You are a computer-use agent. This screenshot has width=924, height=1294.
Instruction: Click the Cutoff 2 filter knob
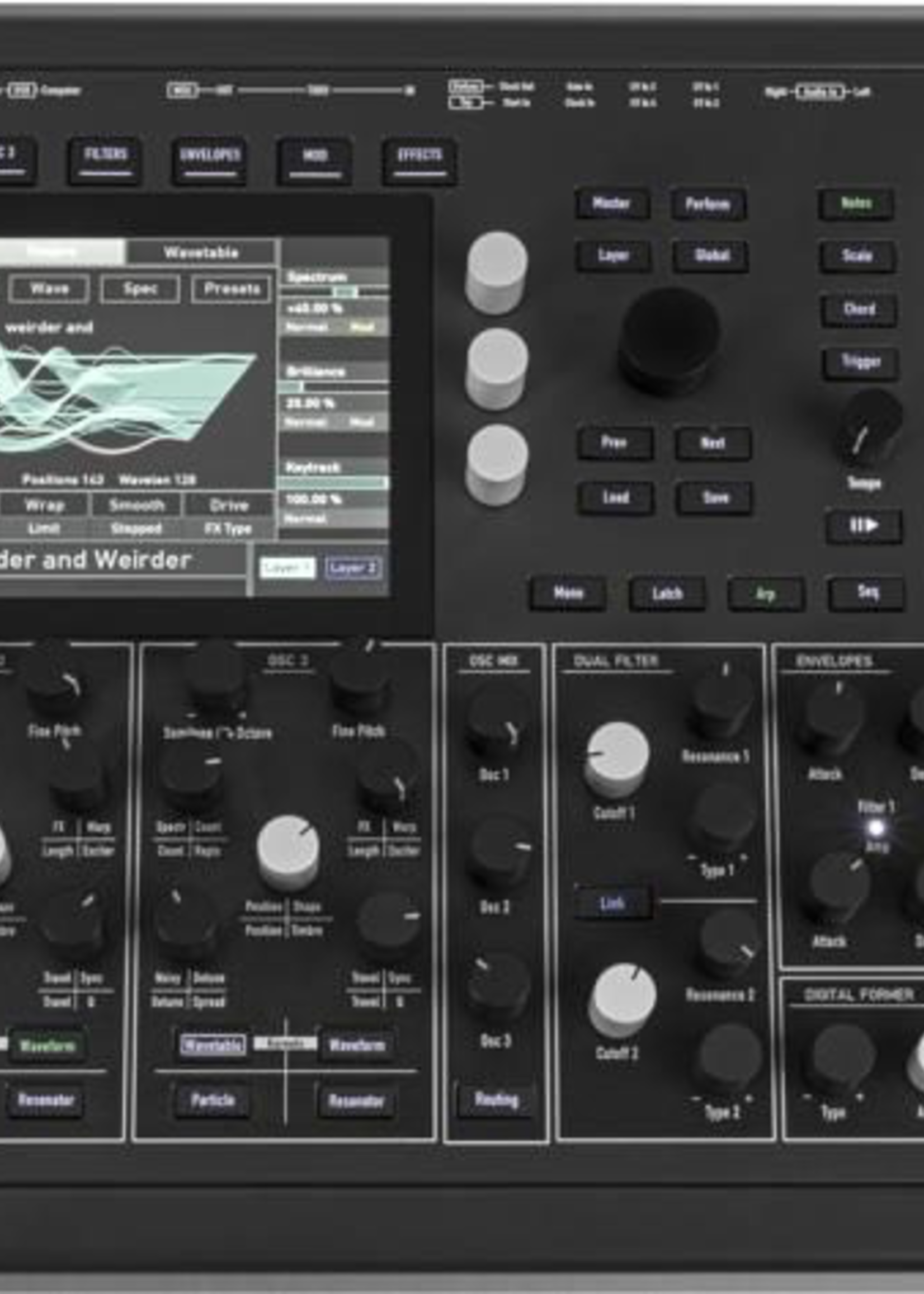(x=622, y=999)
